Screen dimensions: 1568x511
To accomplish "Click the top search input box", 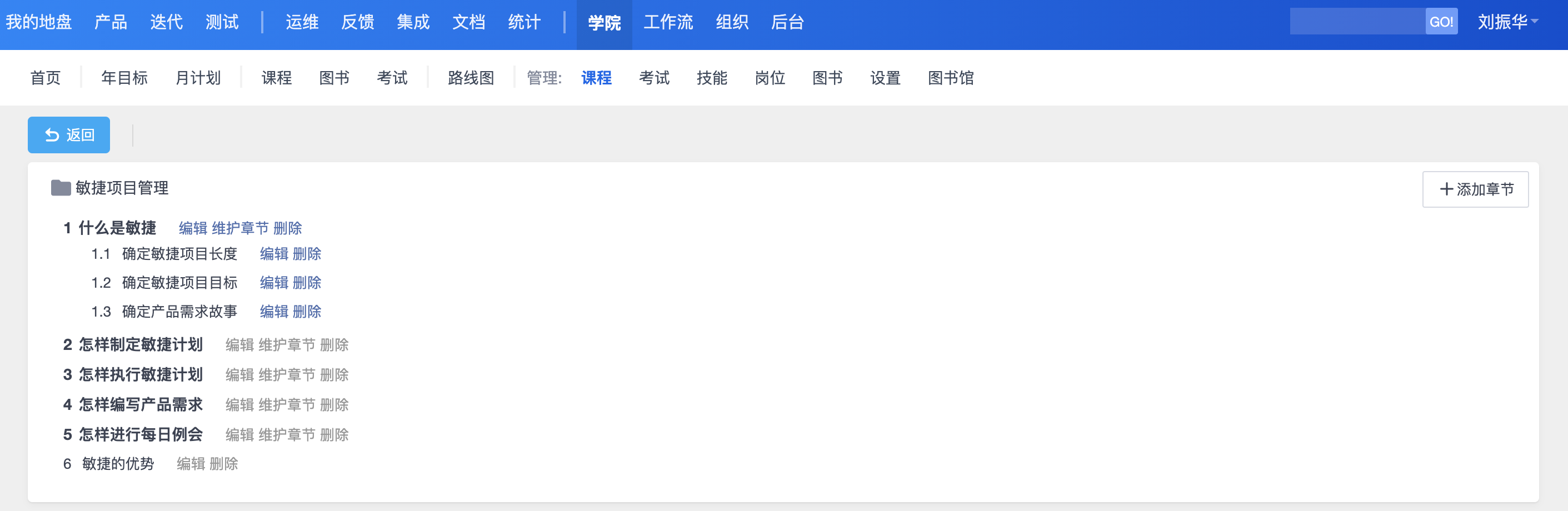I will point(1357,22).
